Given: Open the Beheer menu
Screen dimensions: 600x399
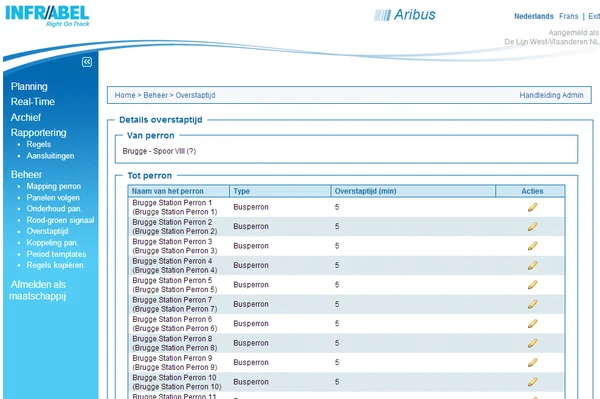Looking at the screenshot, I should (26, 174).
